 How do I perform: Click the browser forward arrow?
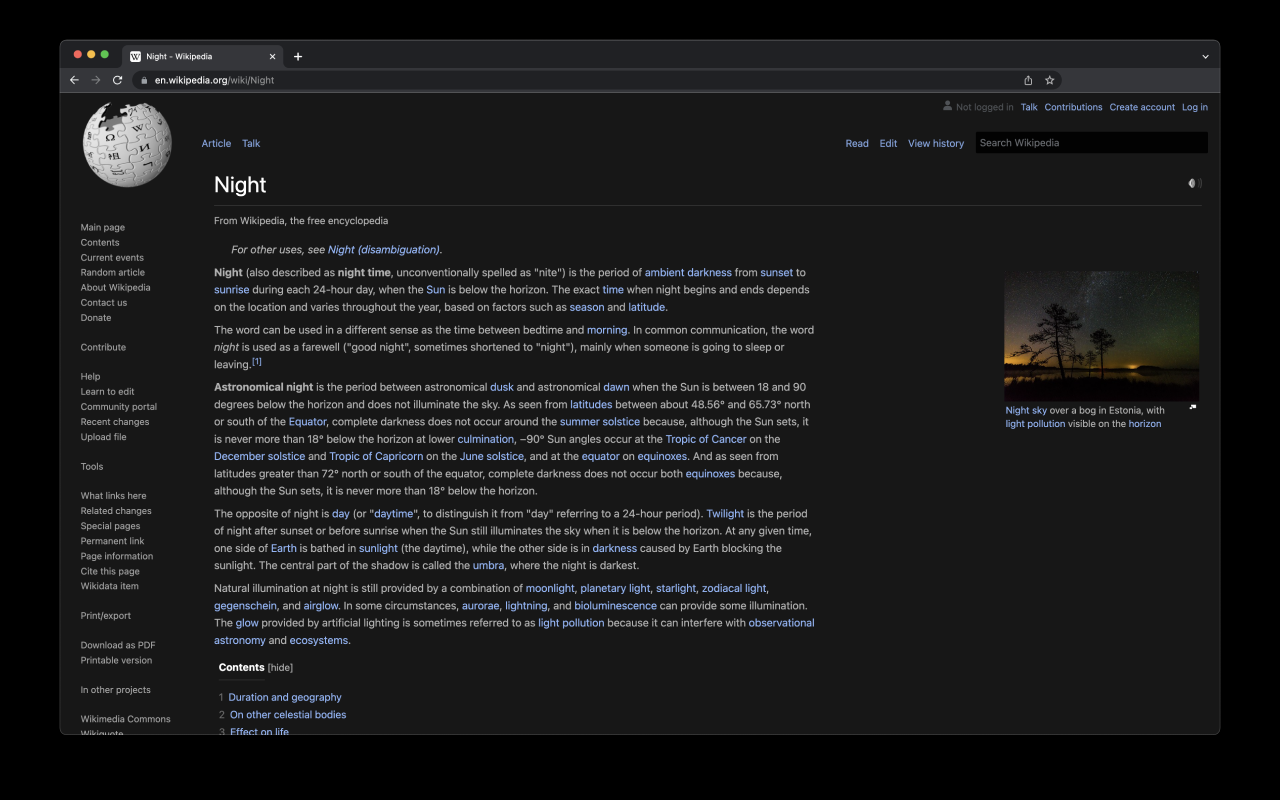[96, 80]
